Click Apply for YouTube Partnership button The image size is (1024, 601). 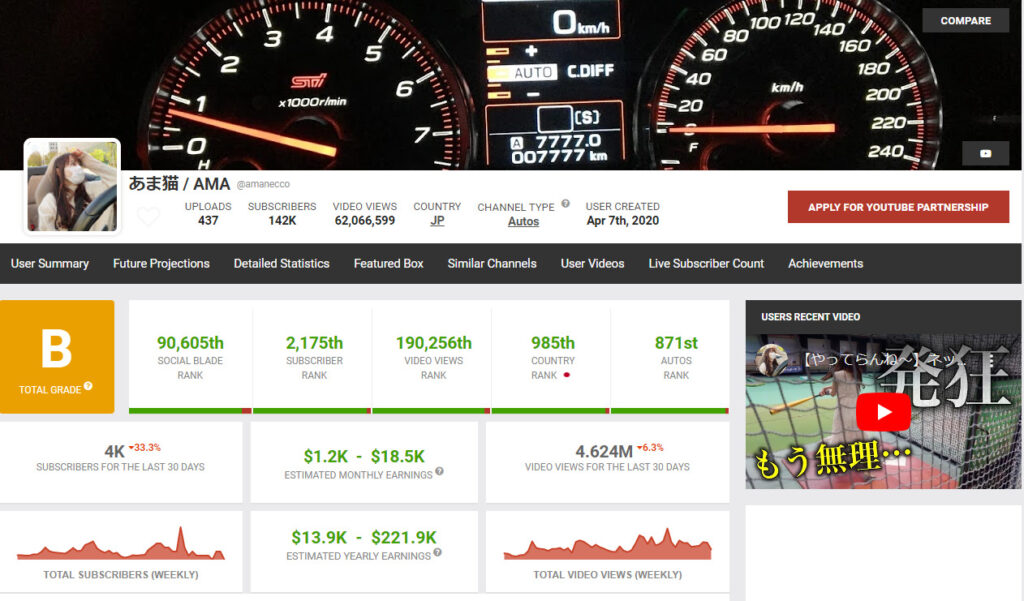(x=898, y=207)
